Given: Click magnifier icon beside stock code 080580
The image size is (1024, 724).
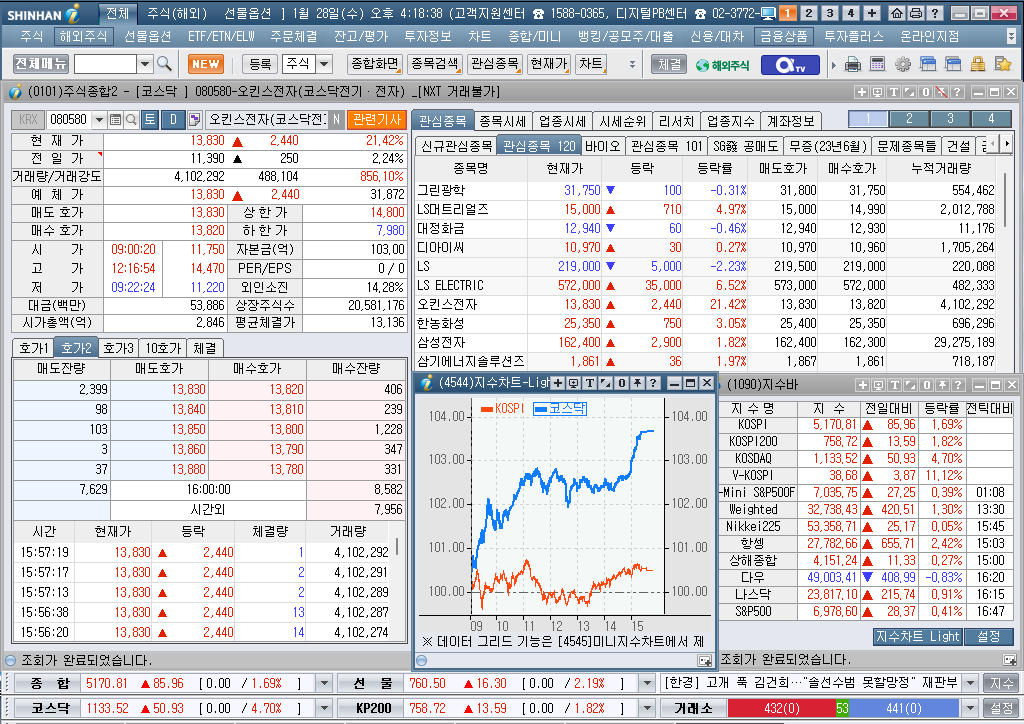Looking at the screenshot, I should [131, 119].
